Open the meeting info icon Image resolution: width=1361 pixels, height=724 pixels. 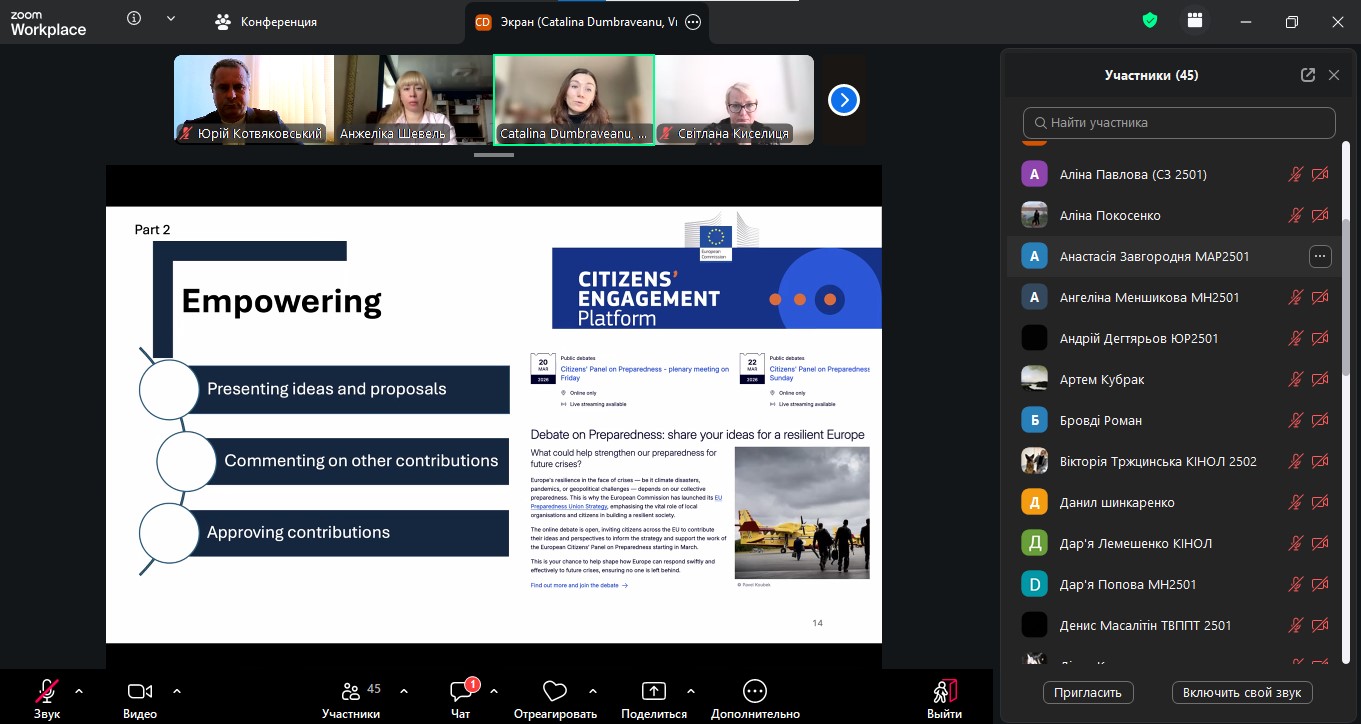click(134, 19)
